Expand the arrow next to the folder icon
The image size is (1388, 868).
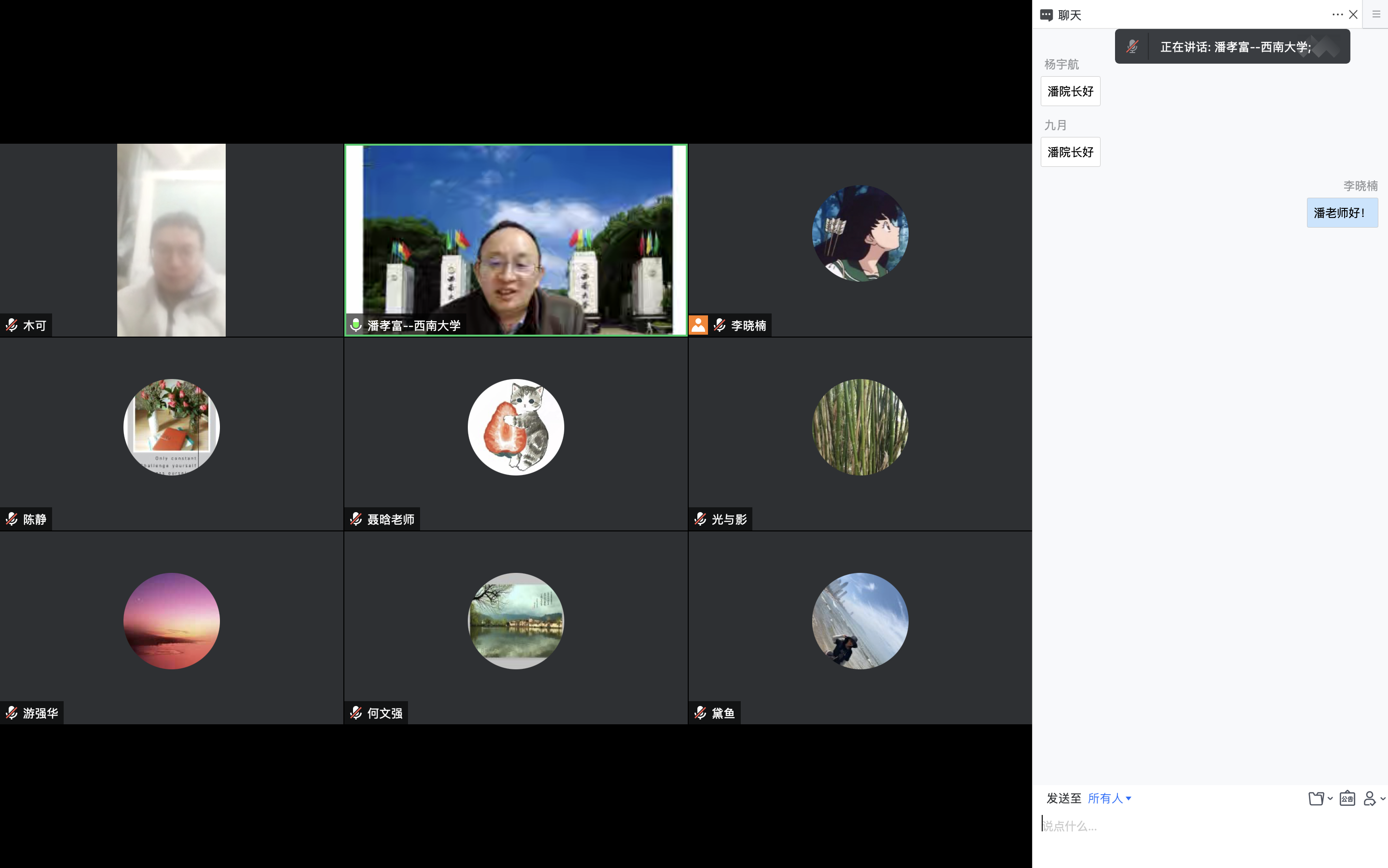pyautogui.click(x=1330, y=799)
